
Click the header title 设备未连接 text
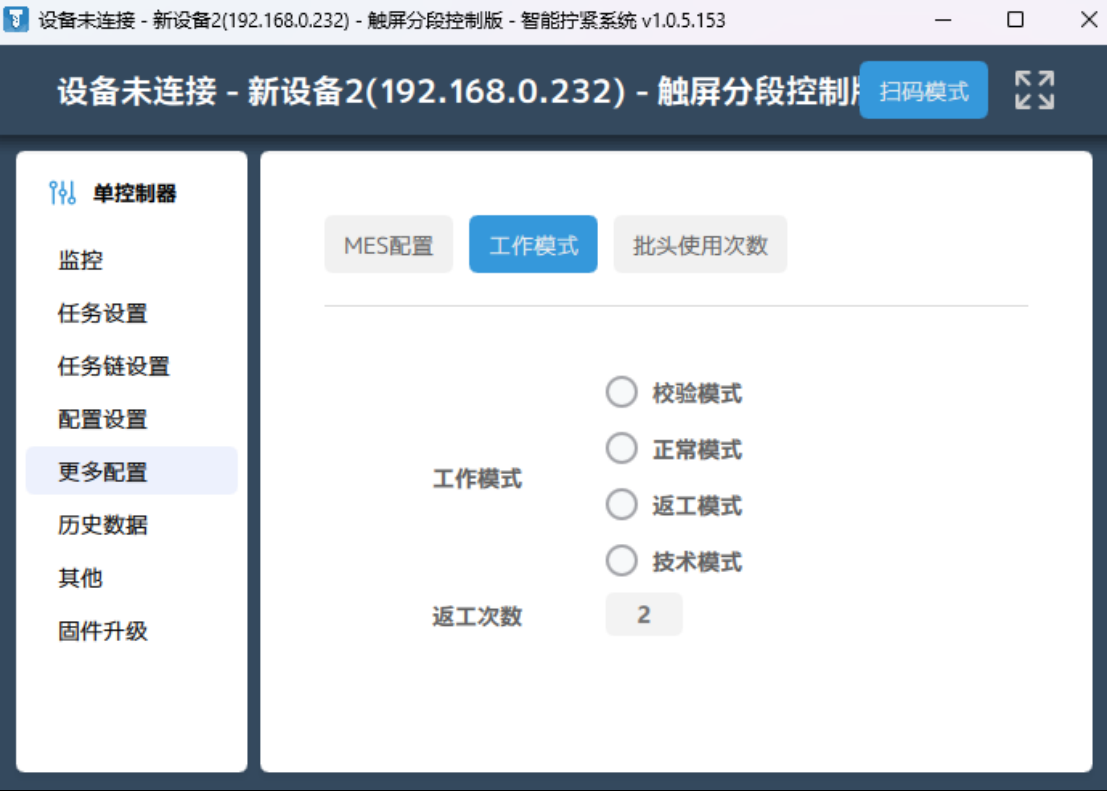click(x=137, y=91)
